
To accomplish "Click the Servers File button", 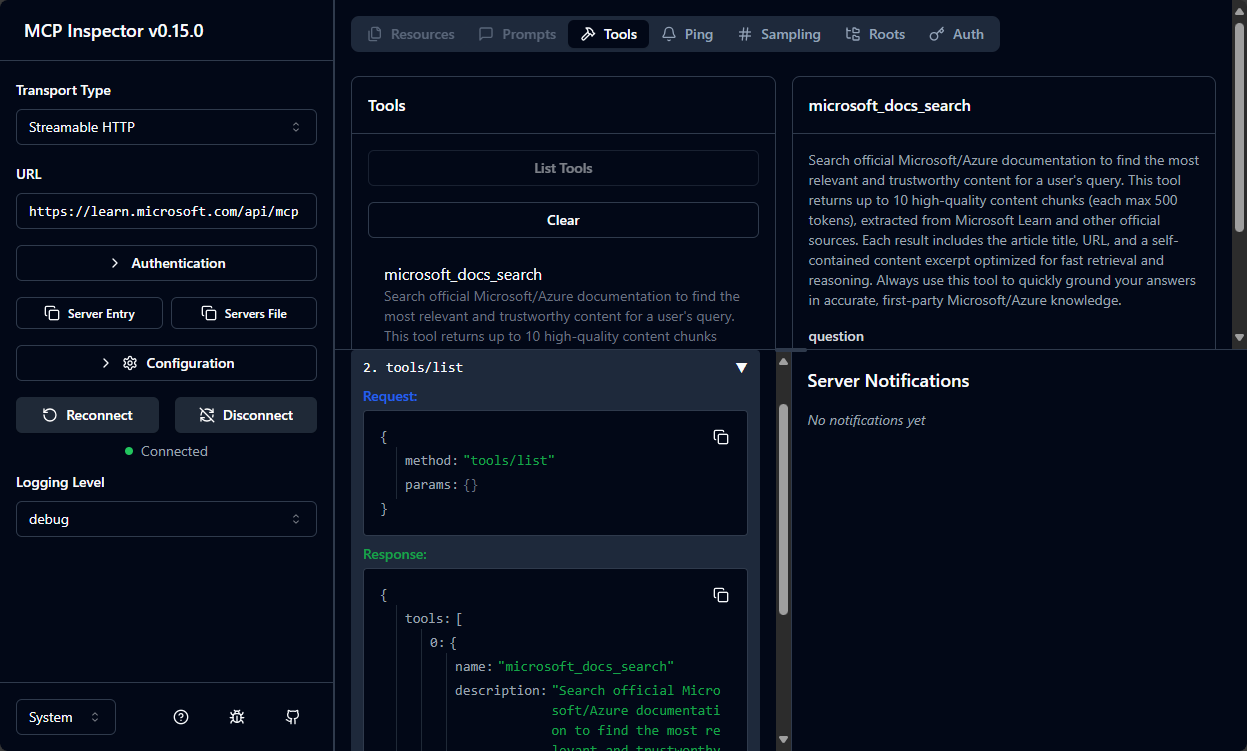I will [x=244, y=313].
